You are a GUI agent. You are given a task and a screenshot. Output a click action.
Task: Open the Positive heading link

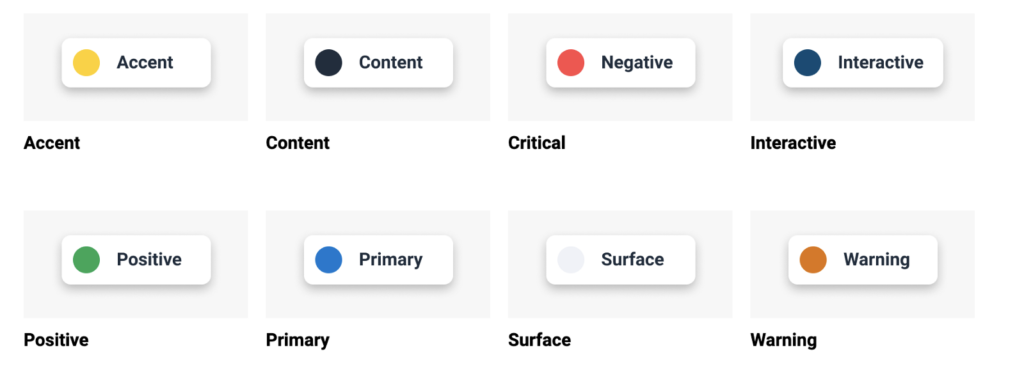pos(56,340)
